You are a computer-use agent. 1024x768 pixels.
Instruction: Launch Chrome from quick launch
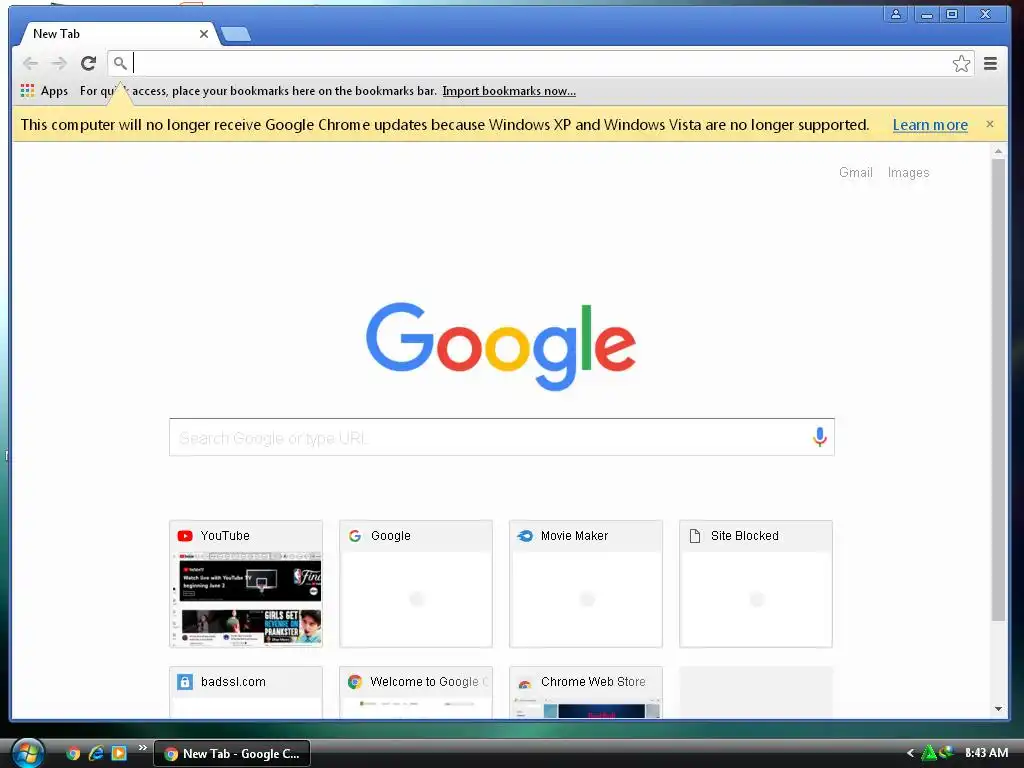pos(73,754)
